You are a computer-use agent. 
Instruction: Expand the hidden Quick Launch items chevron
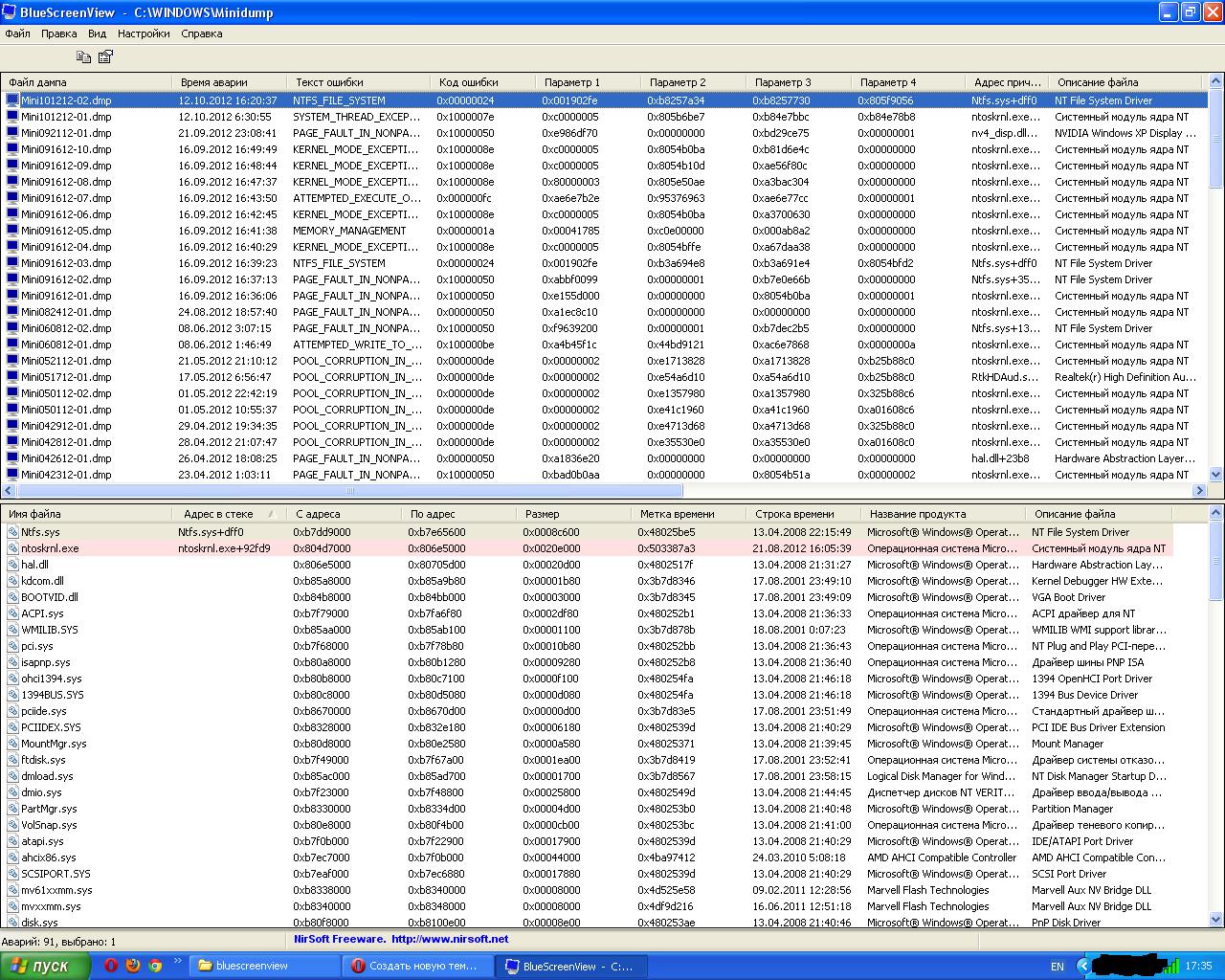tap(177, 961)
